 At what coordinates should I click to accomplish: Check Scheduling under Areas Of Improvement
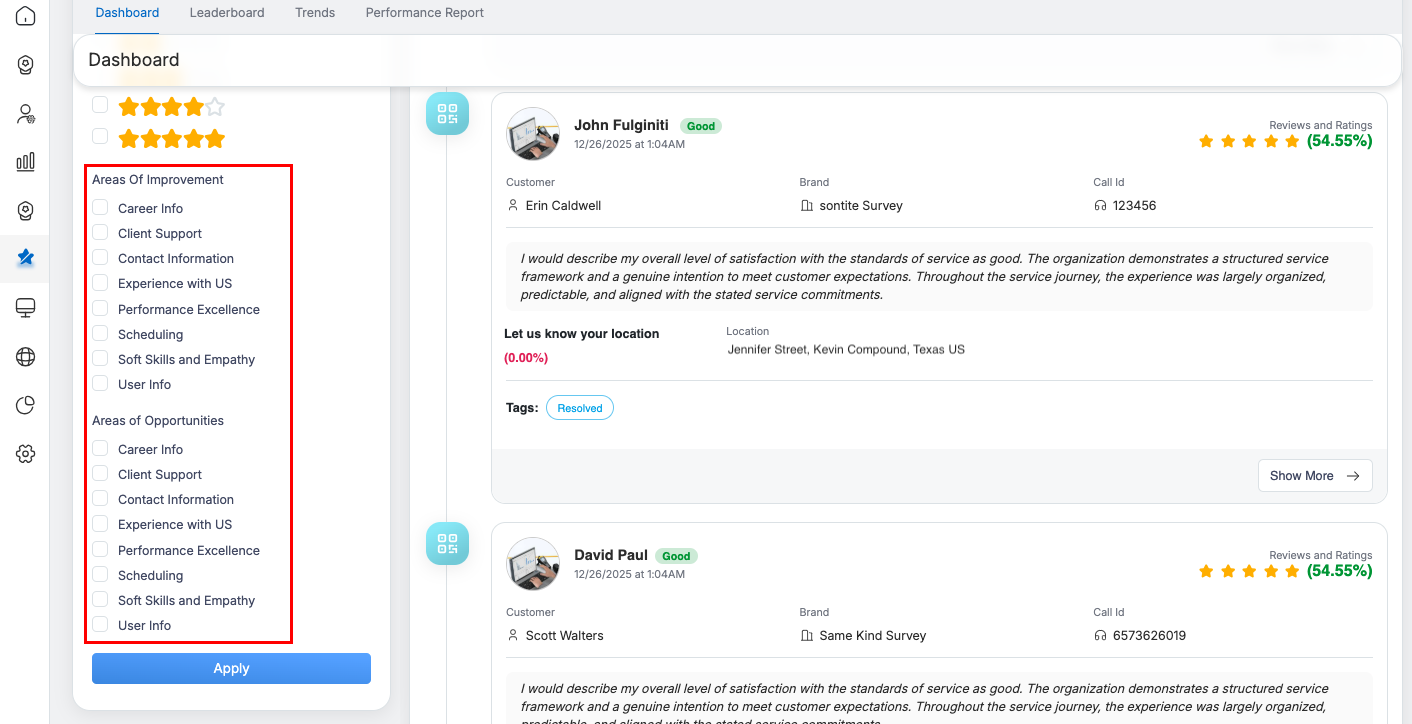tap(100, 333)
